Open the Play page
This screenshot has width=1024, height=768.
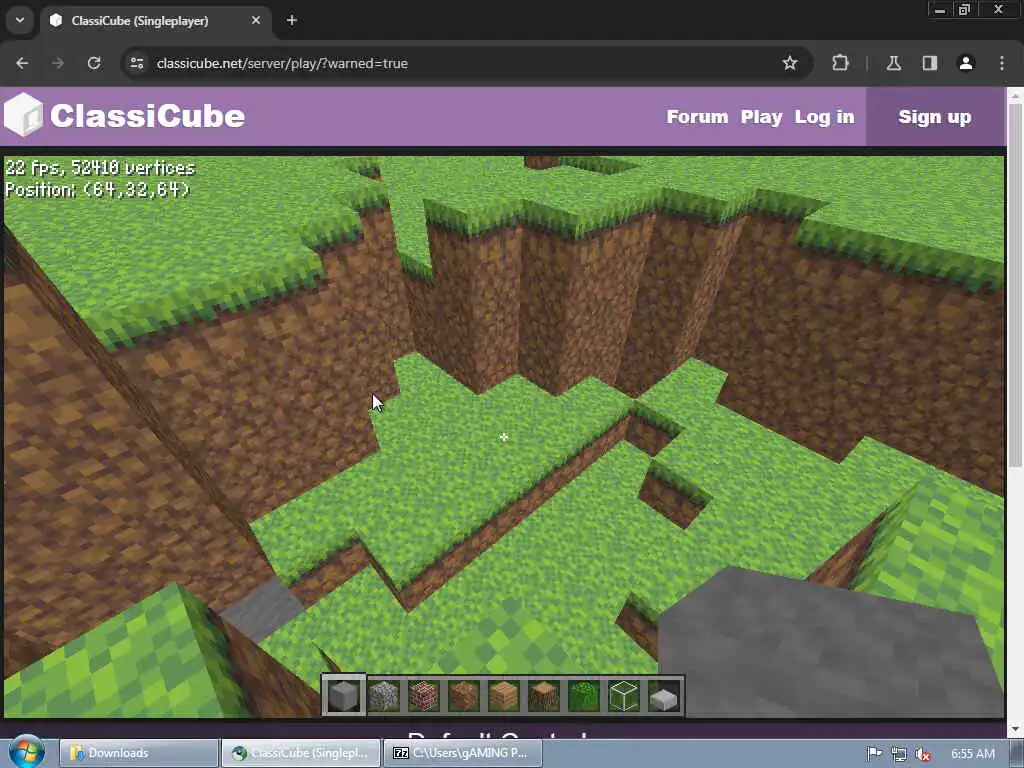pos(761,117)
